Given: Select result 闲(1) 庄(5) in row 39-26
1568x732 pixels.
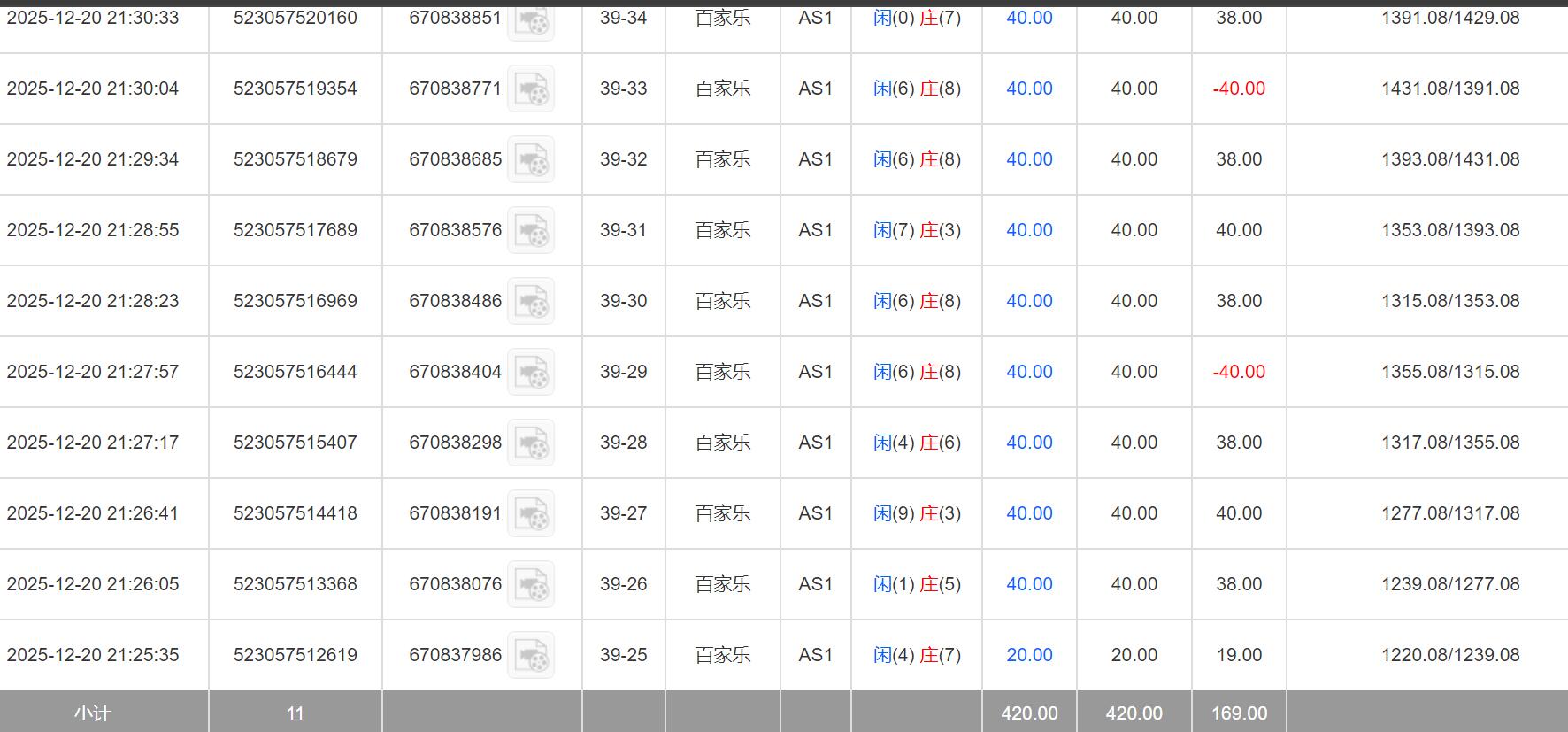Looking at the screenshot, I should coord(917,584).
